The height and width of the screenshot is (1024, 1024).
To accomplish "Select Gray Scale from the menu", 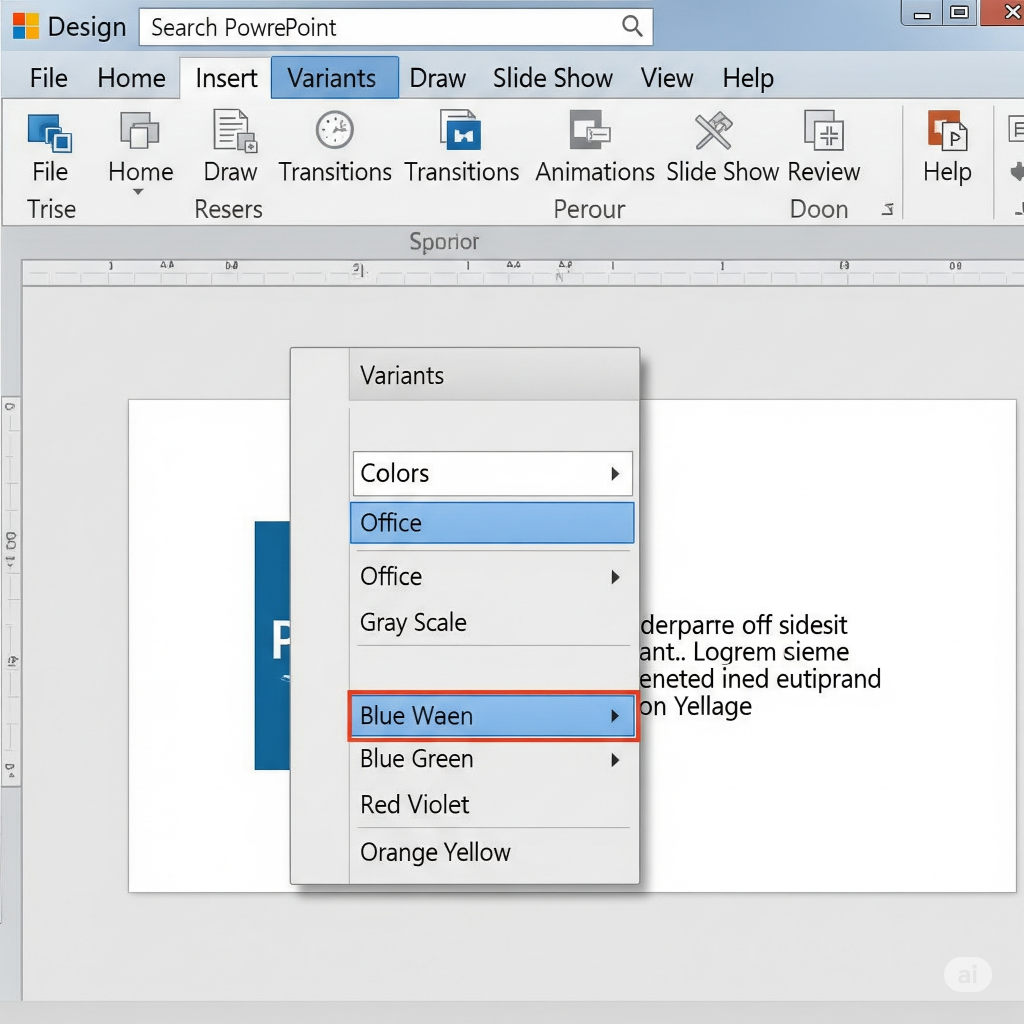I will coord(413,623).
